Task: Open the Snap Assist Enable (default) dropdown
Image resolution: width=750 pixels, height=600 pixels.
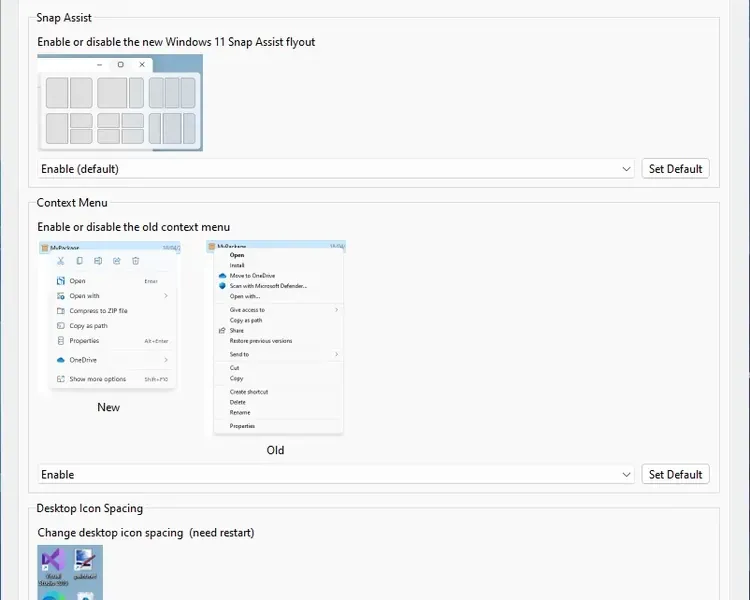Action: (x=336, y=169)
